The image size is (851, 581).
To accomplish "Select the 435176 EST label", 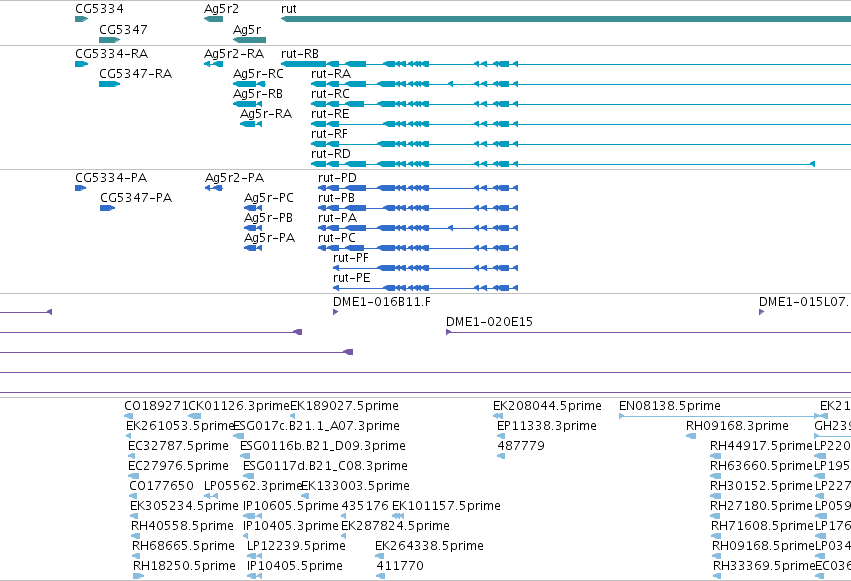I will (x=365, y=507).
